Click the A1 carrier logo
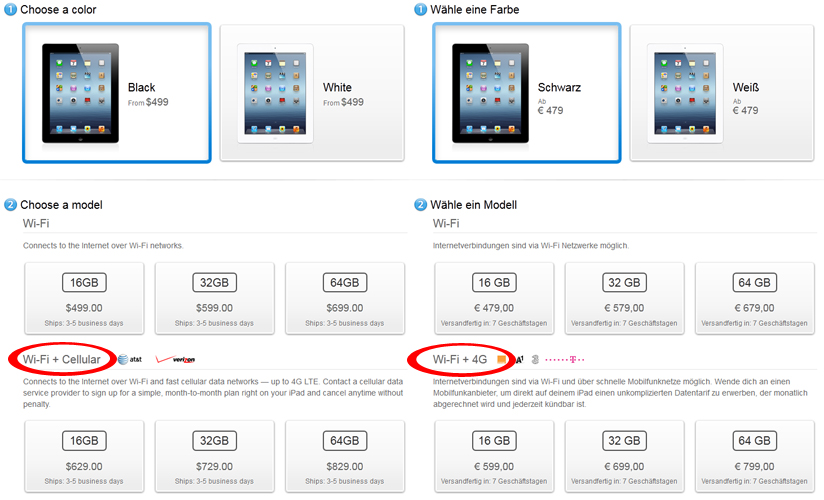The height and width of the screenshot is (500, 824). pos(519,360)
